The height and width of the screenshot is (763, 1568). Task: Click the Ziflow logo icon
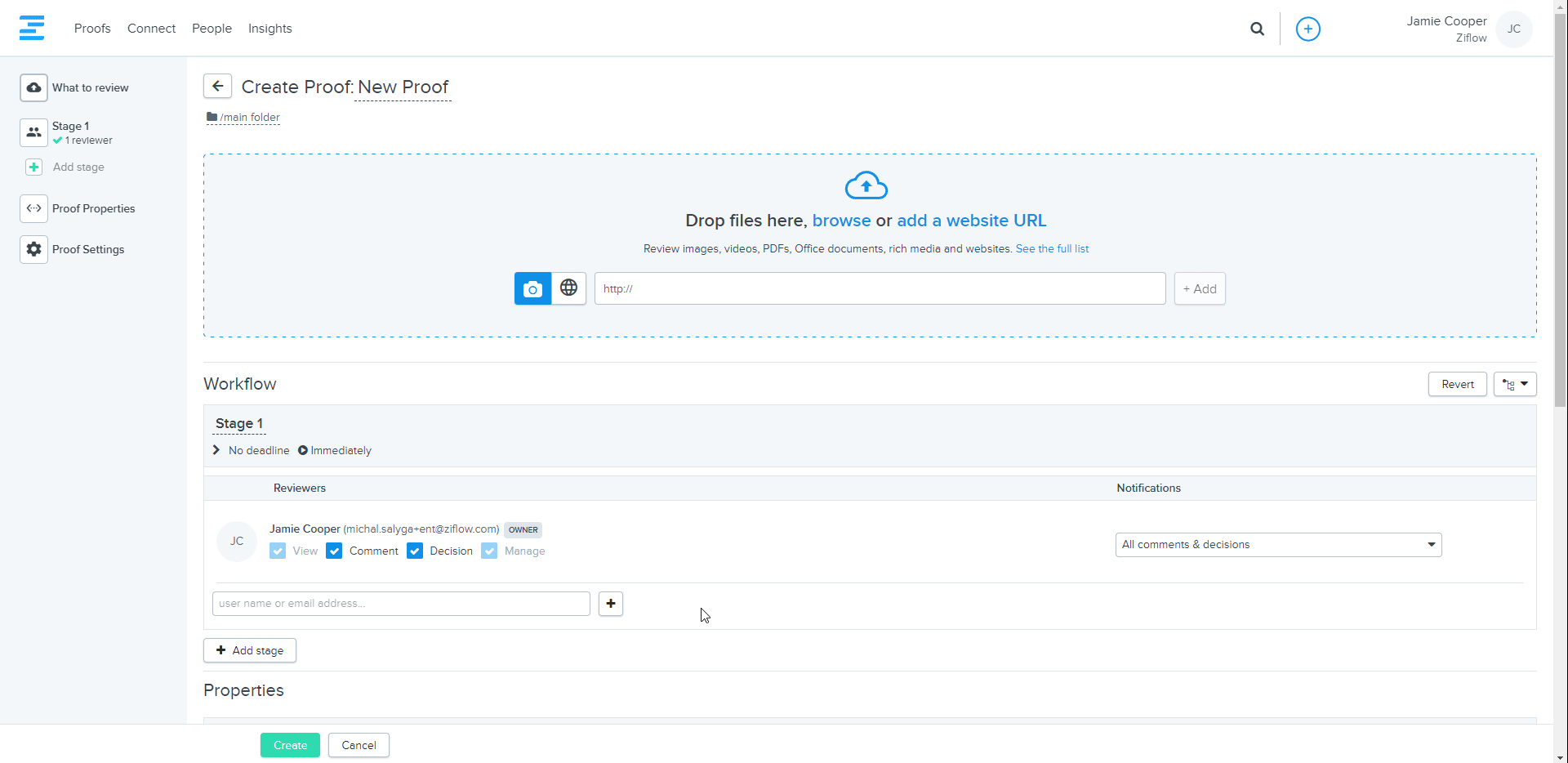(32, 28)
